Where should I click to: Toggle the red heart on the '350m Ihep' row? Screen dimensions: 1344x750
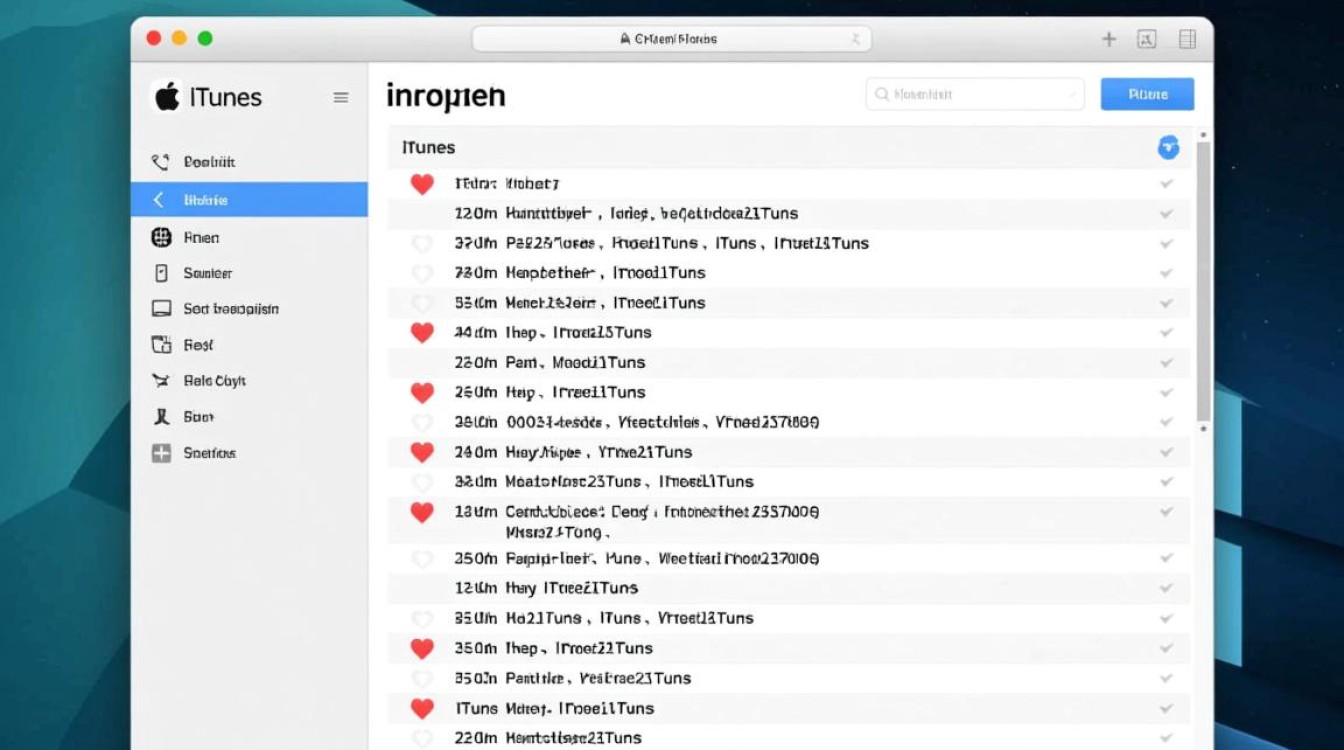pyautogui.click(x=422, y=648)
